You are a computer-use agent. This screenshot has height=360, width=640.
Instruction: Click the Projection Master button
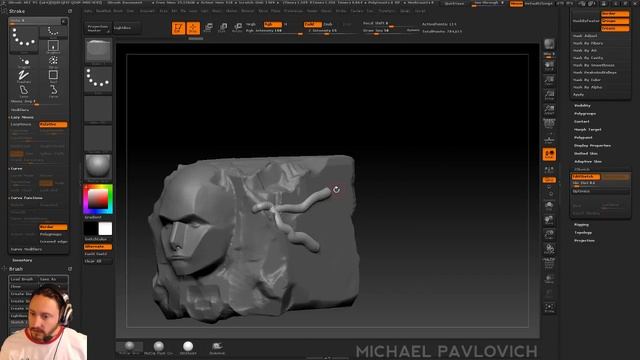pos(98,28)
